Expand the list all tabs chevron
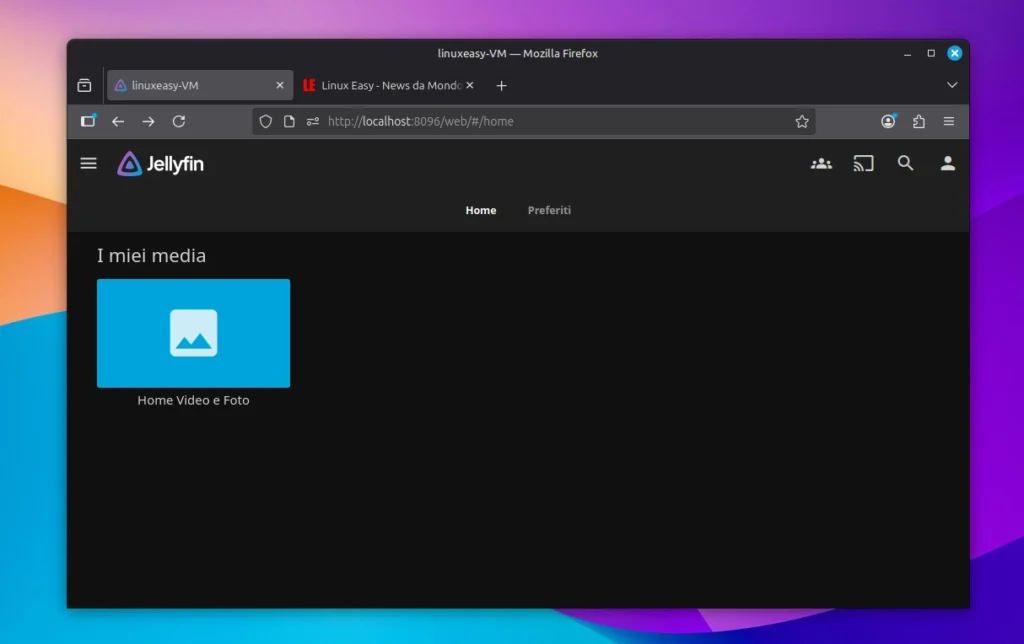Image resolution: width=1024 pixels, height=644 pixels. [x=951, y=86]
